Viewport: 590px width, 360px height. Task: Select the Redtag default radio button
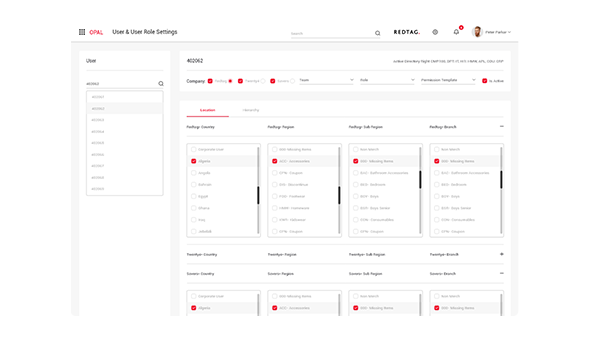230,81
